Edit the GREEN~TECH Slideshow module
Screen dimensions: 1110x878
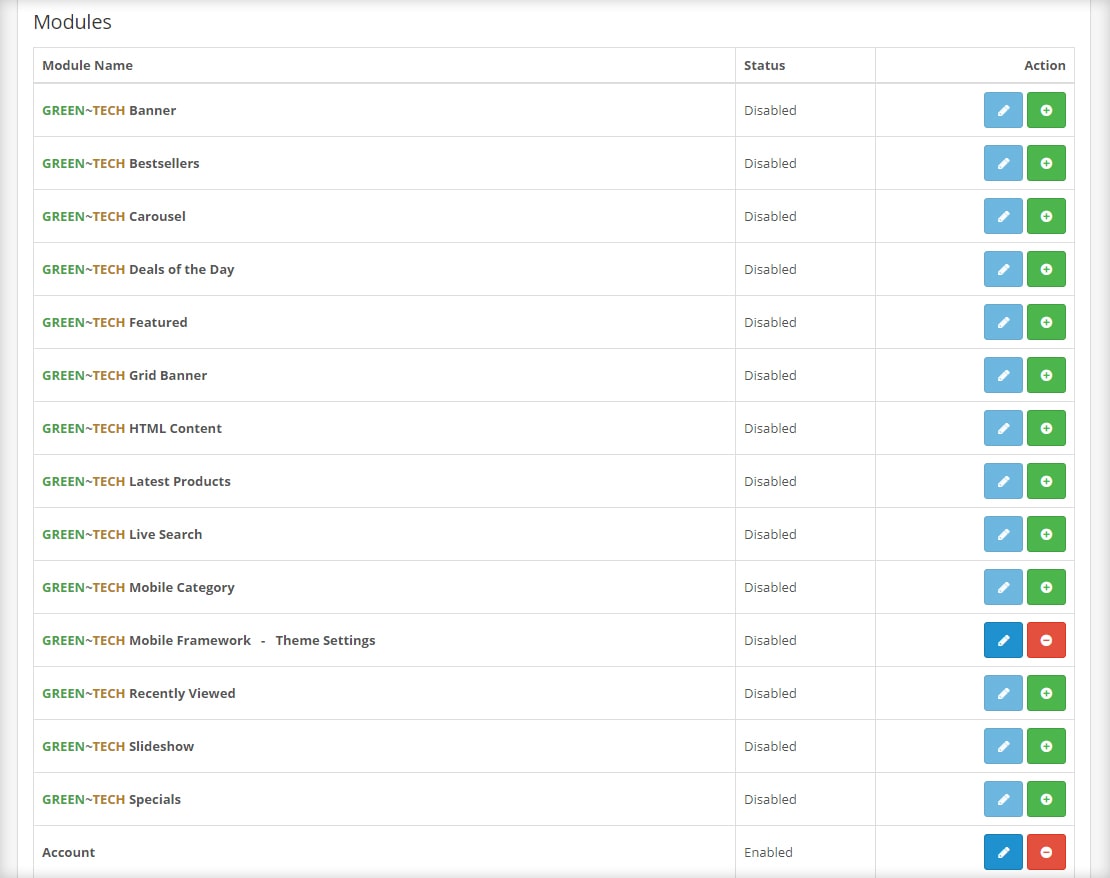(1003, 746)
